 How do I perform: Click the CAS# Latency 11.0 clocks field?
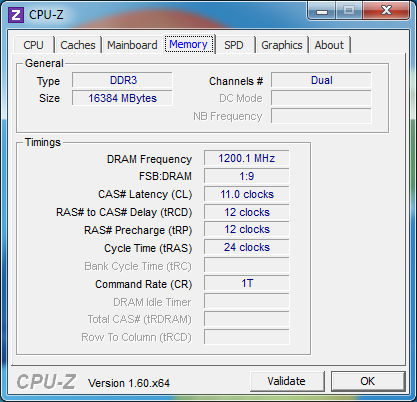pos(247,194)
